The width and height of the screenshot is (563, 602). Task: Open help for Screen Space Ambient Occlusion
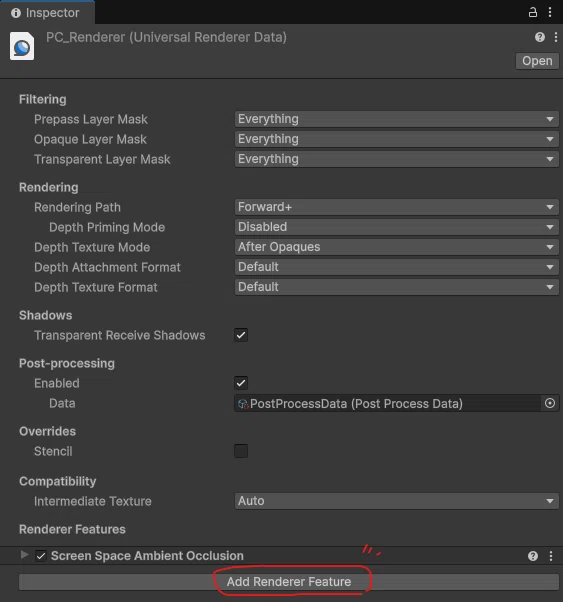coord(533,556)
